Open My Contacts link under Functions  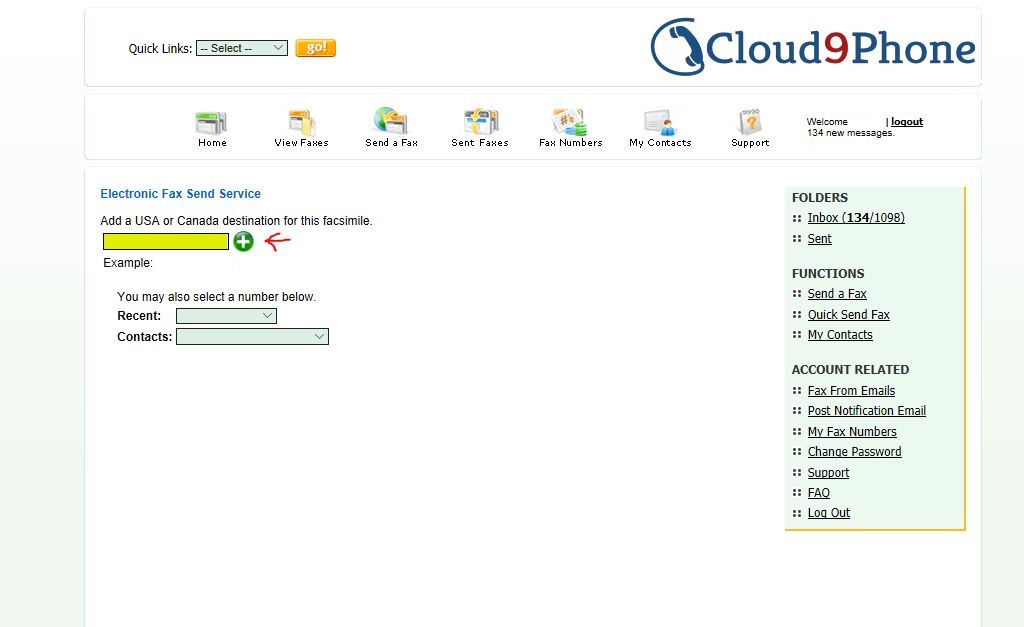[840, 334]
